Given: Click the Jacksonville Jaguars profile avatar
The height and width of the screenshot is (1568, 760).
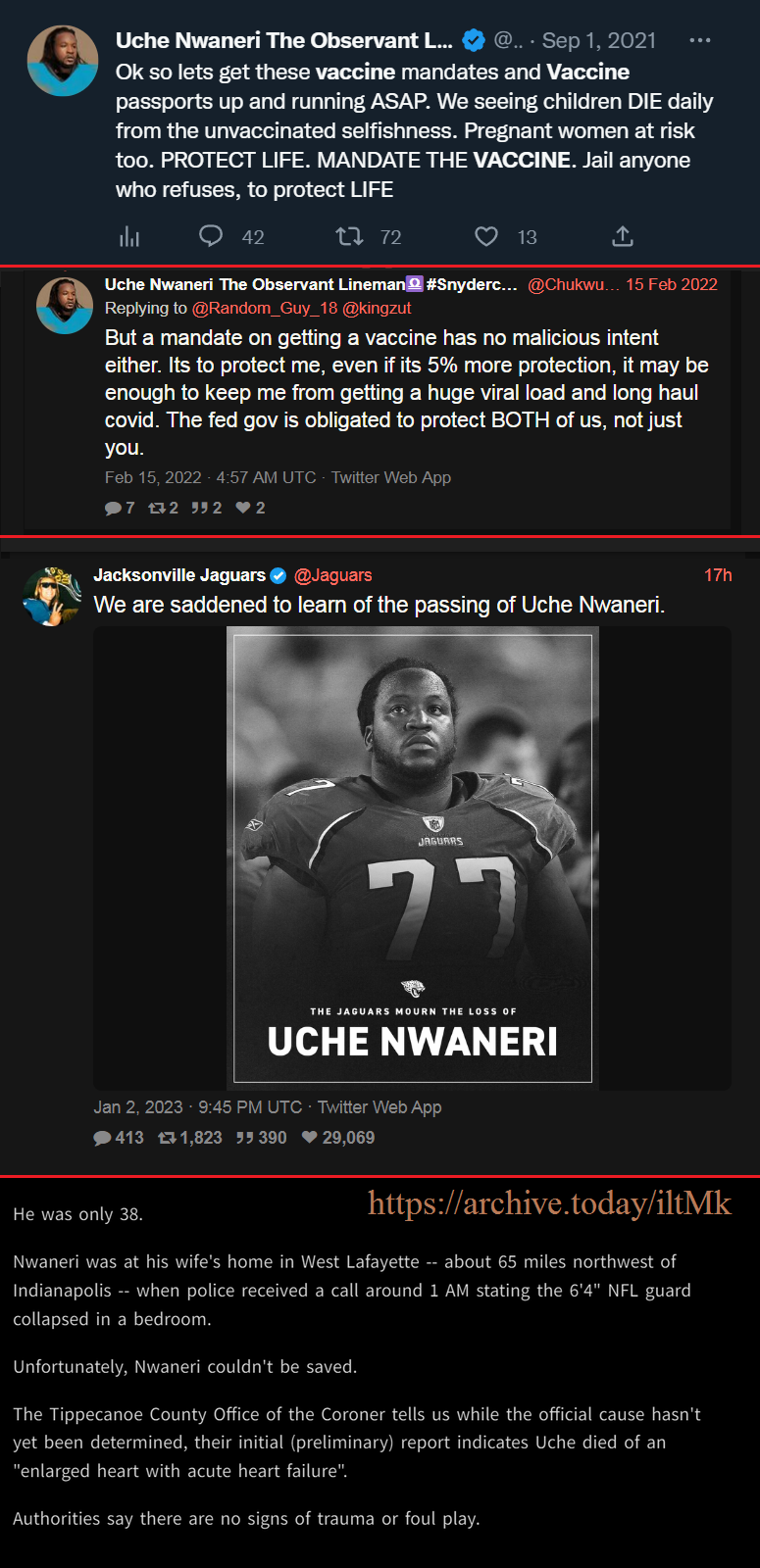Looking at the screenshot, I should pos(51,596).
